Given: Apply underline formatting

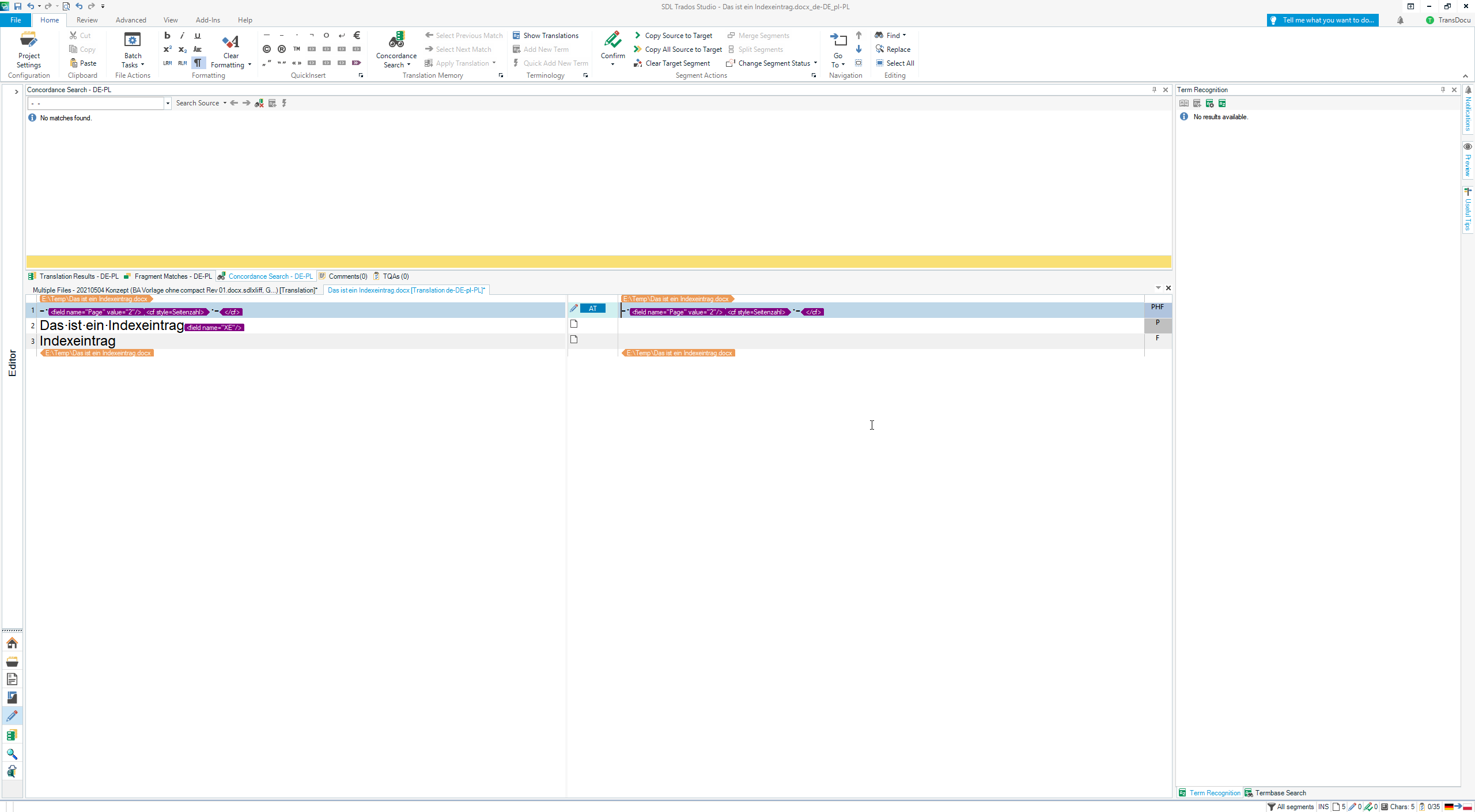Looking at the screenshot, I should pos(198,36).
